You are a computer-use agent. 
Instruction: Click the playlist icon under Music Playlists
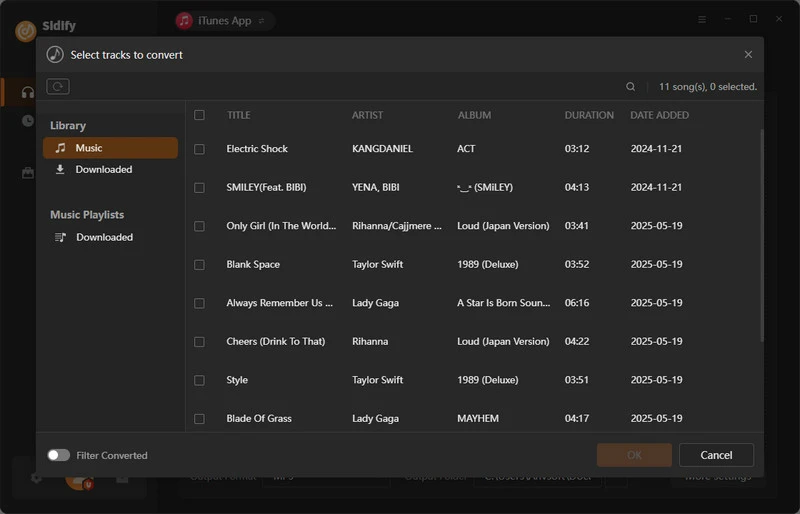point(60,237)
